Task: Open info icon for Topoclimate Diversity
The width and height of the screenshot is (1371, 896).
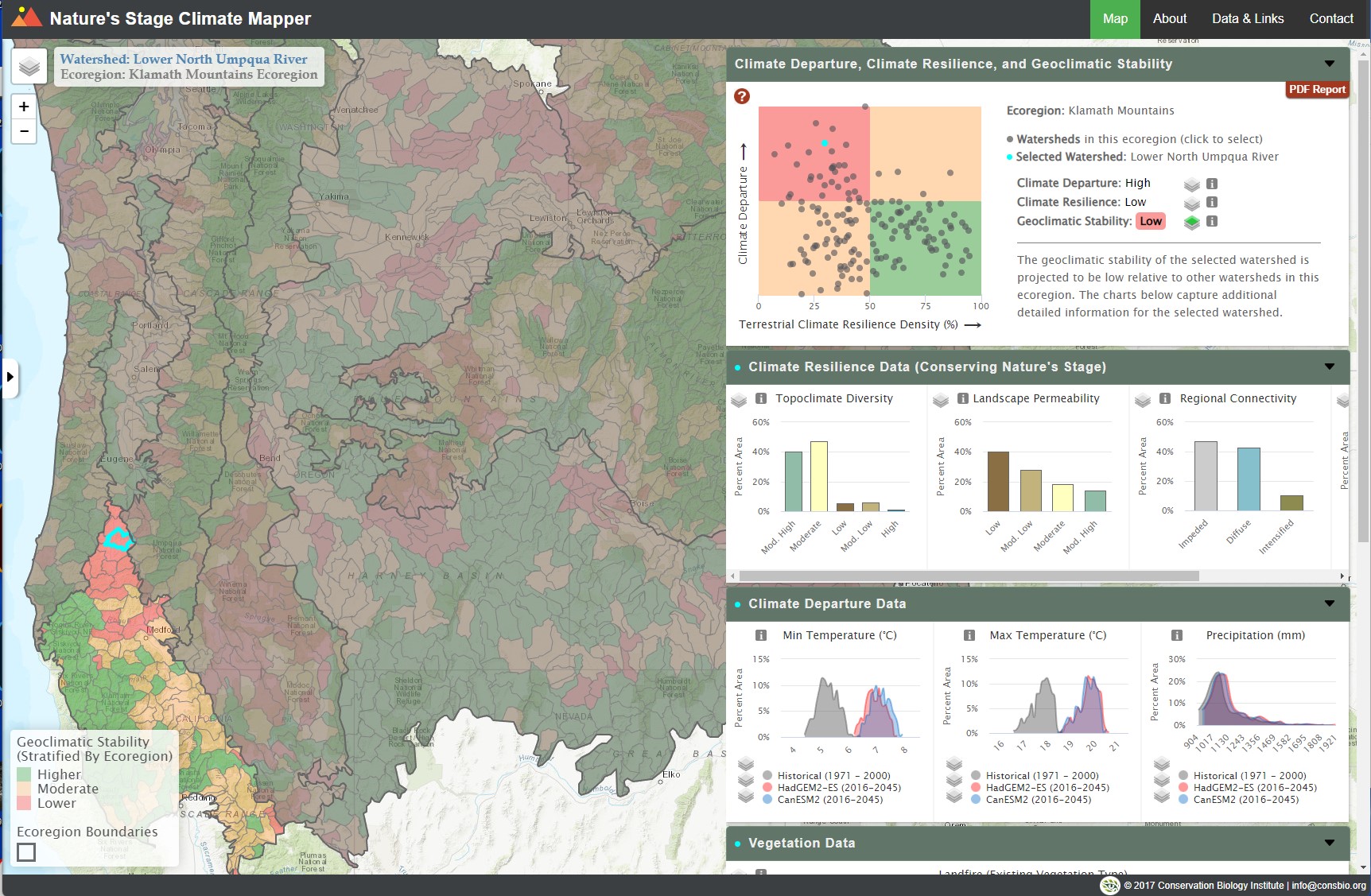Action: click(761, 398)
